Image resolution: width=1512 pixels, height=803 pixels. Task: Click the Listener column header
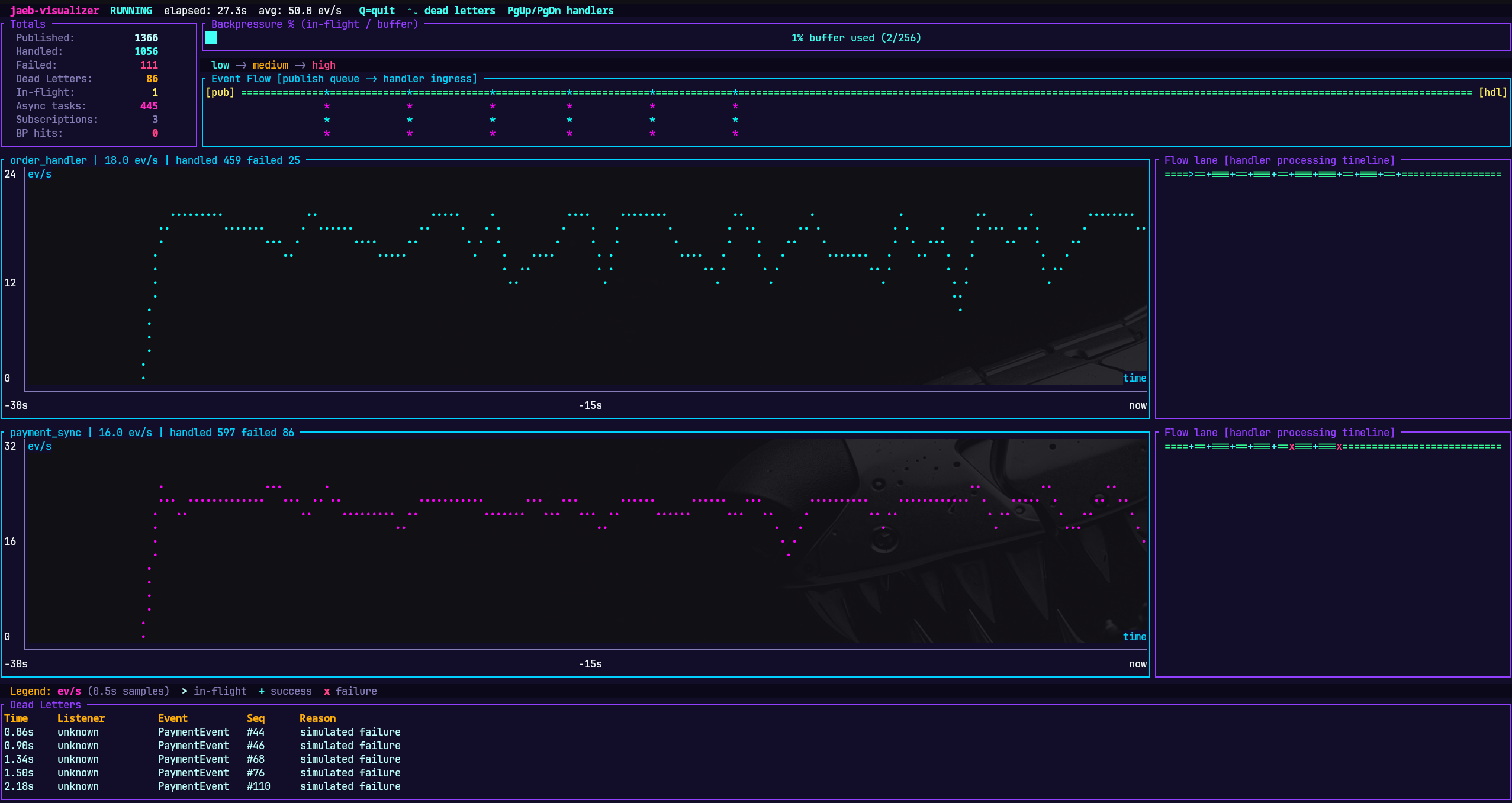pos(81,718)
